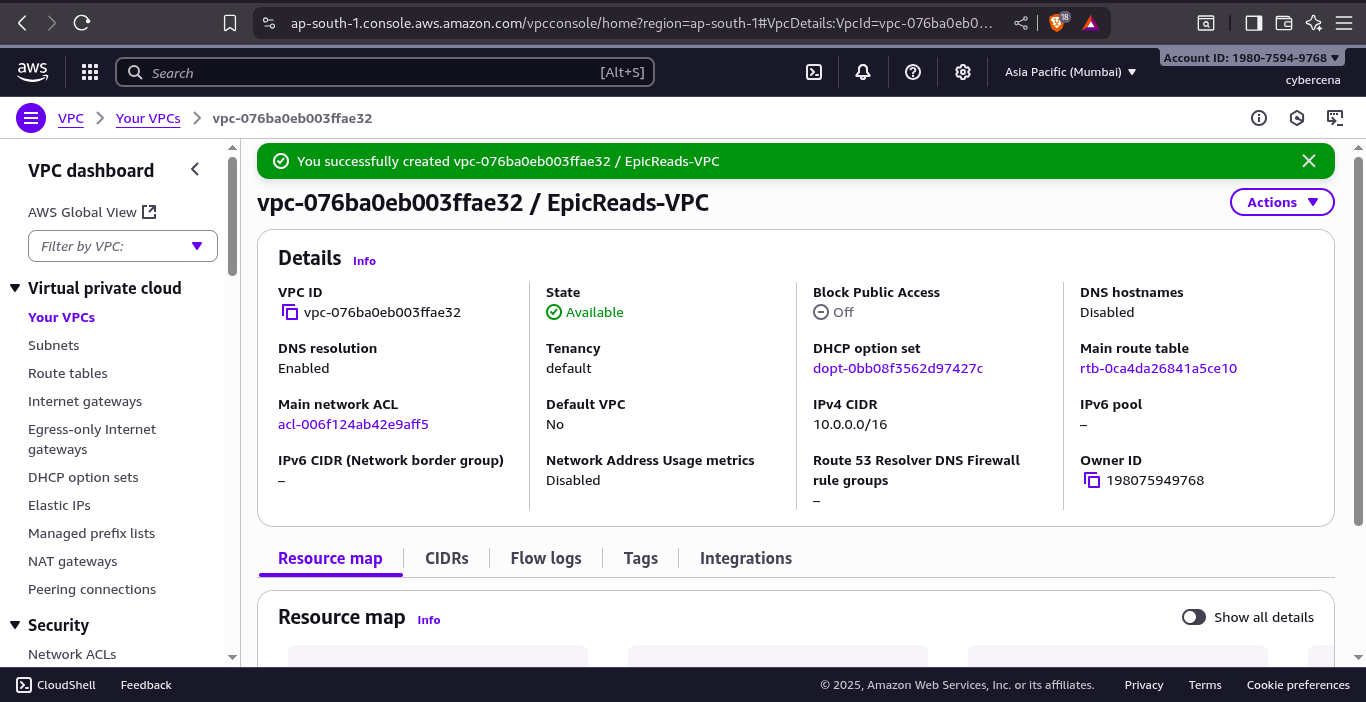This screenshot has width=1366, height=702.
Task: Open Route tables in the sidebar
Action: coord(68,373)
